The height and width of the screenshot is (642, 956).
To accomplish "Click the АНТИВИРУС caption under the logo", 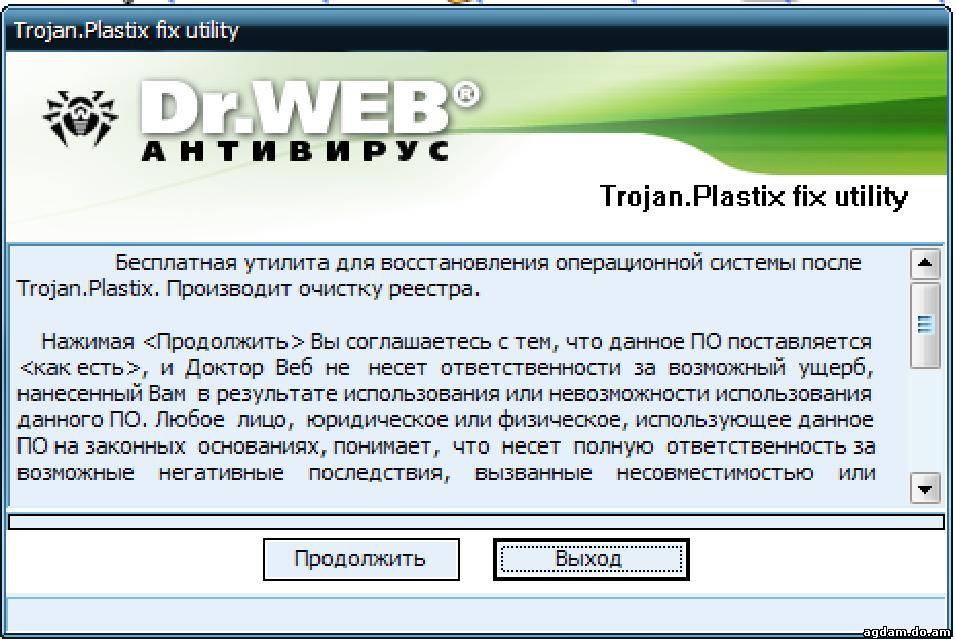I will coord(296,151).
